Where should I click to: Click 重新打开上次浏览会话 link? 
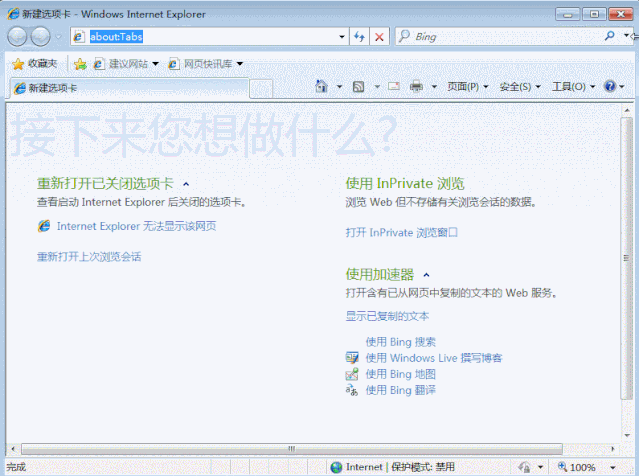click(x=89, y=257)
